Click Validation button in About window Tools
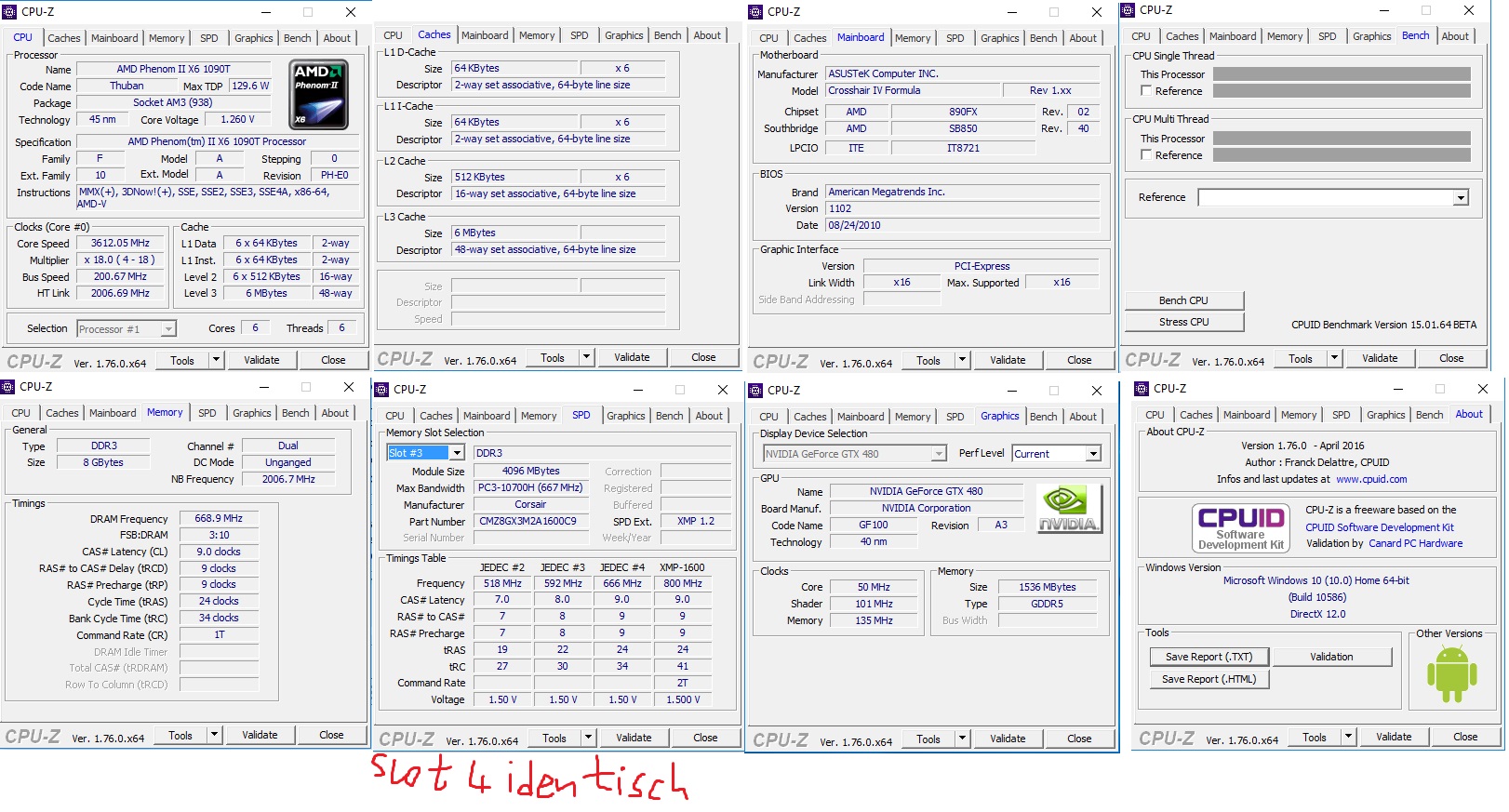1509x812 pixels. (1331, 657)
